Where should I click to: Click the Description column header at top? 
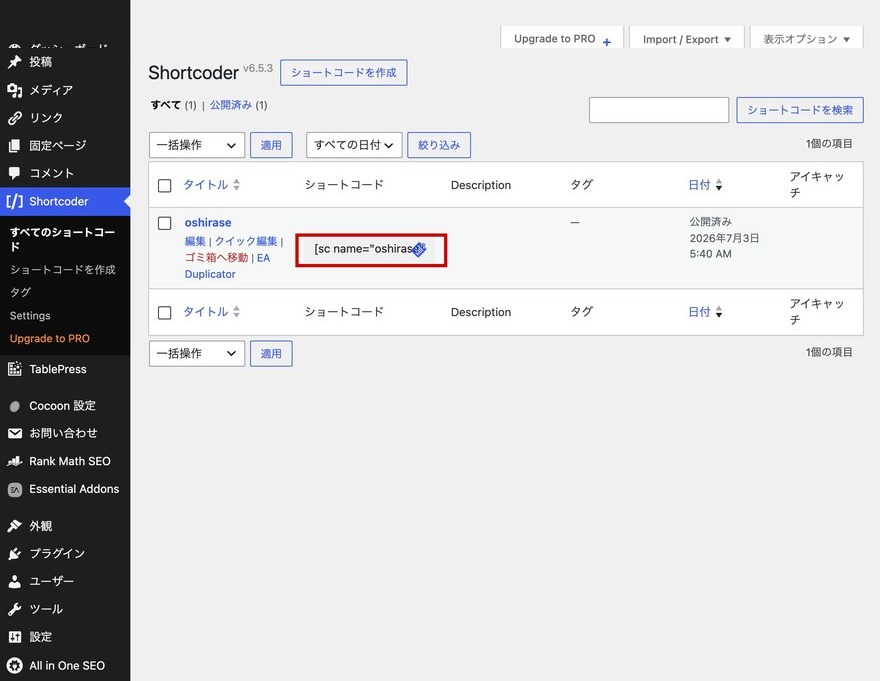coord(481,185)
